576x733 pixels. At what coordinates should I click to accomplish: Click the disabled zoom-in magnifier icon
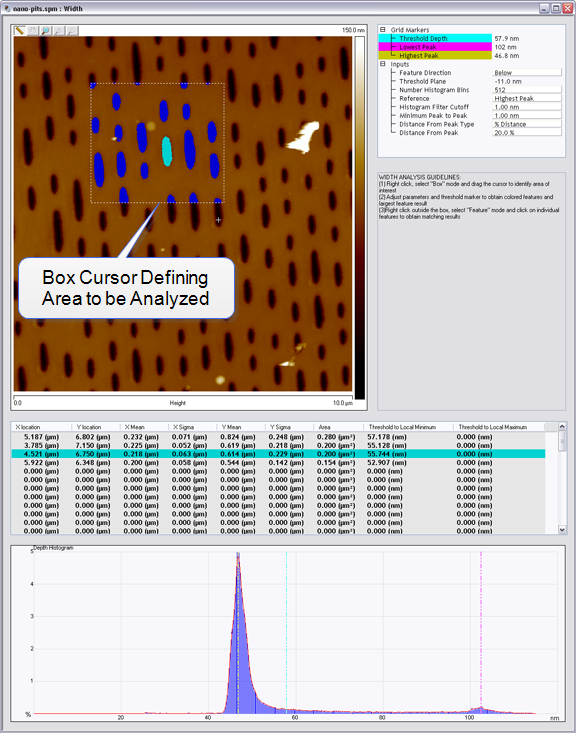pos(59,30)
